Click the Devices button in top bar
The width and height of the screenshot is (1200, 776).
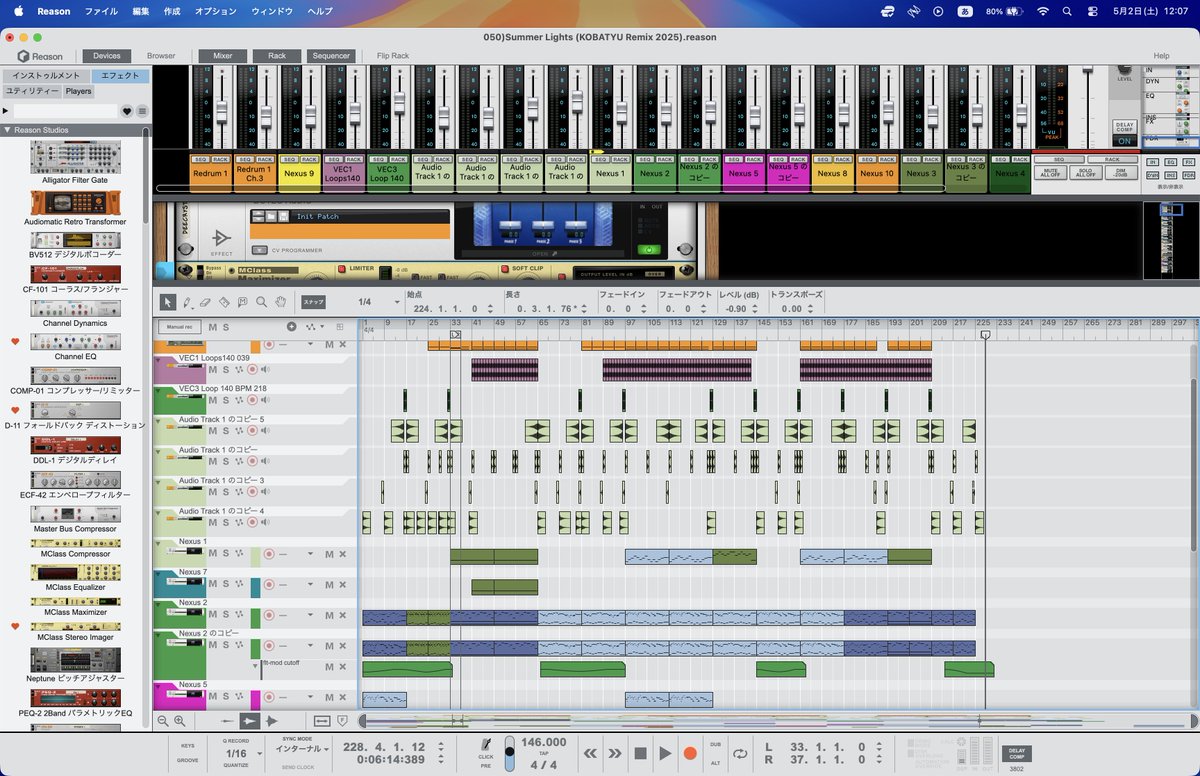[107, 56]
